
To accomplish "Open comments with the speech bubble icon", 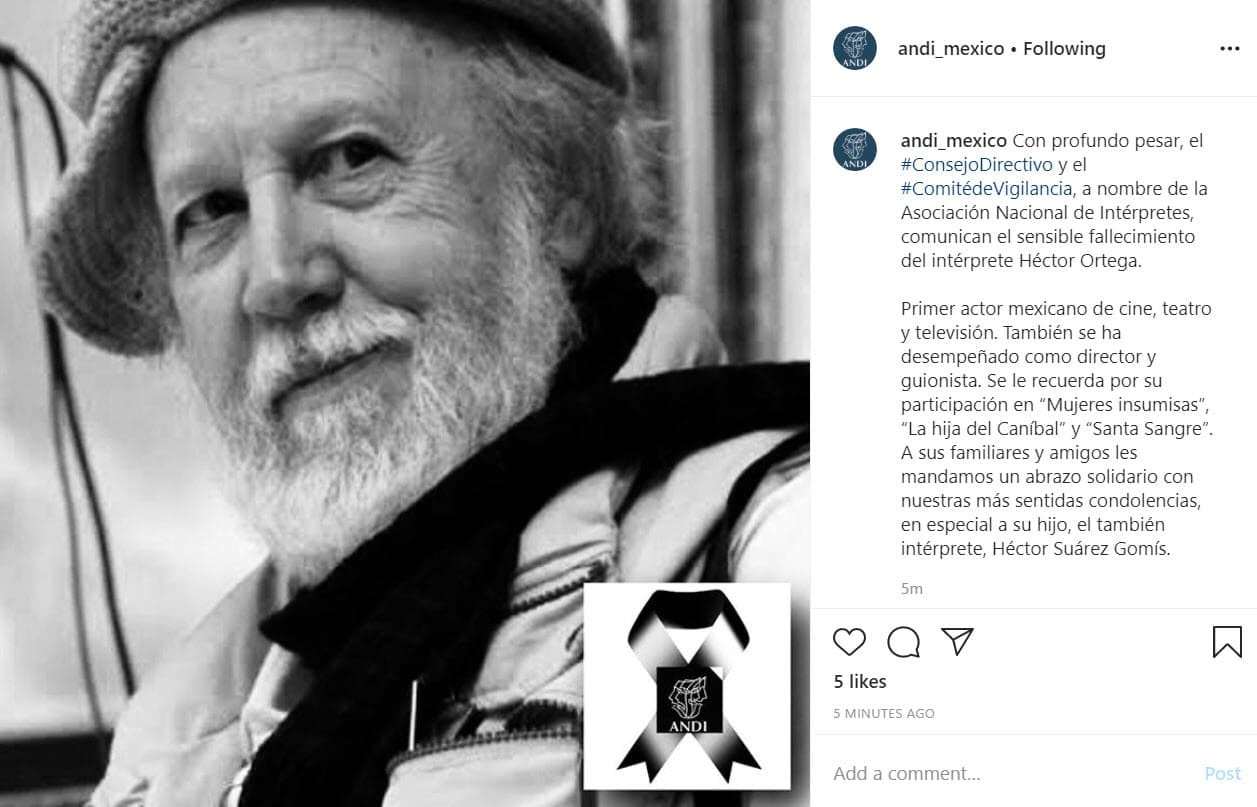I will pyautogui.click(x=903, y=642).
